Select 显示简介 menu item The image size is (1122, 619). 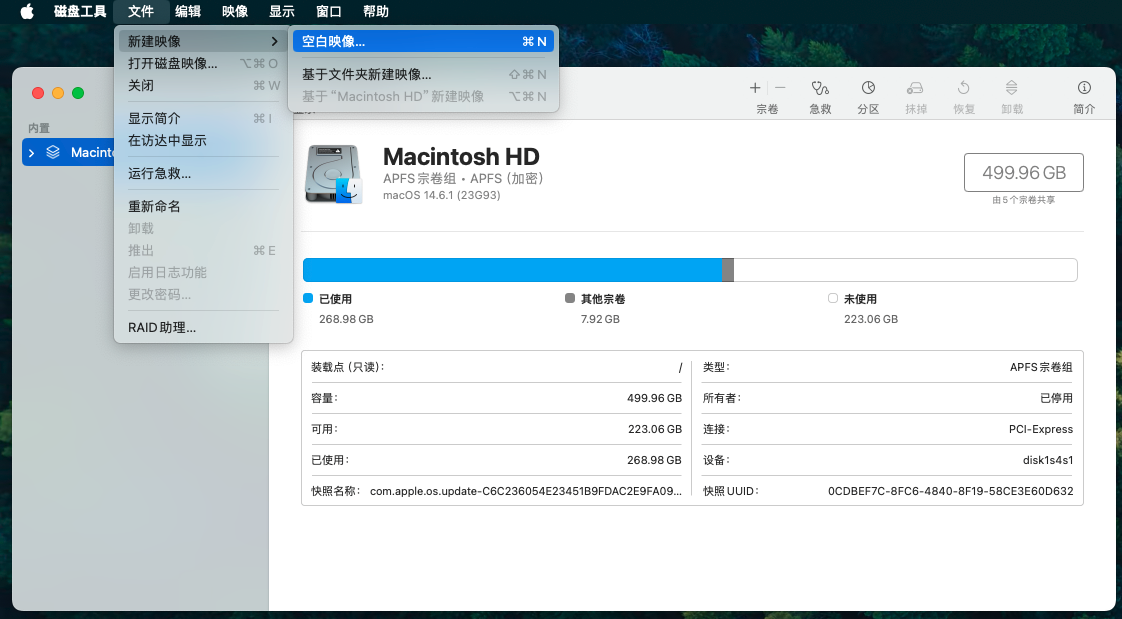[203, 119]
